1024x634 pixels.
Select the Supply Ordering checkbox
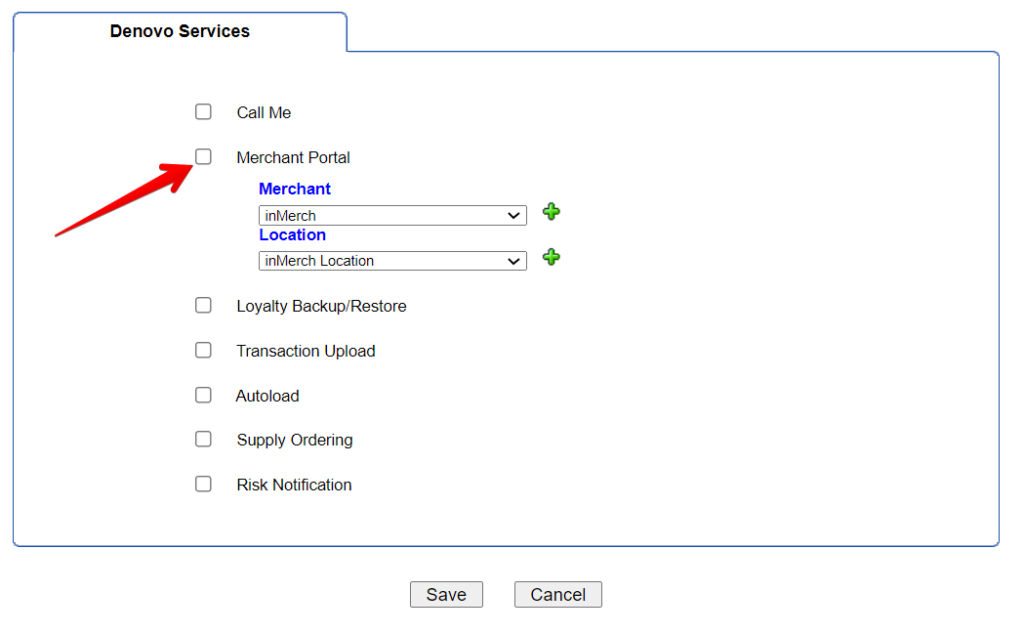point(203,439)
